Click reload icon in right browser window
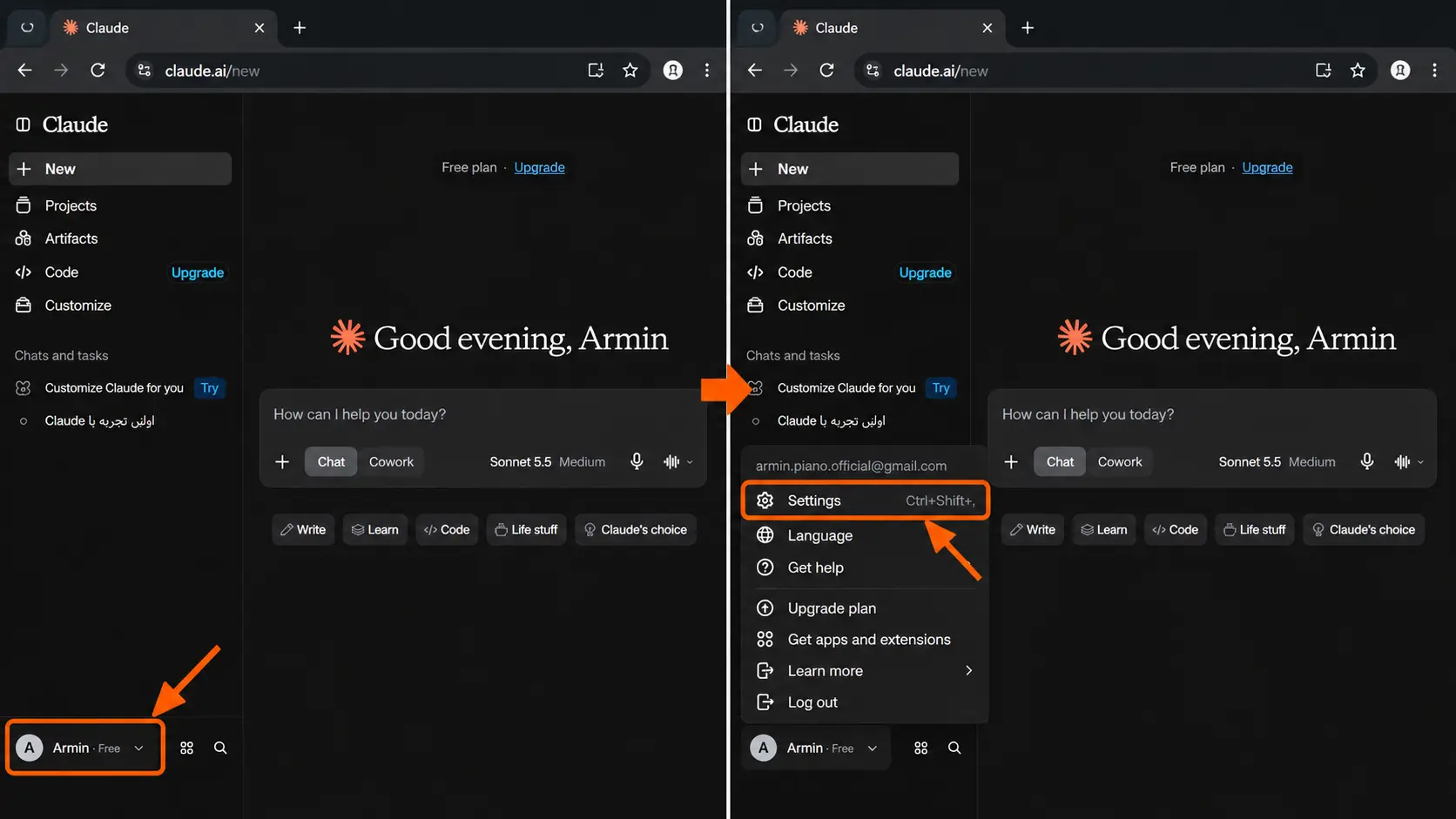1456x819 pixels. [x=827, y=70]
